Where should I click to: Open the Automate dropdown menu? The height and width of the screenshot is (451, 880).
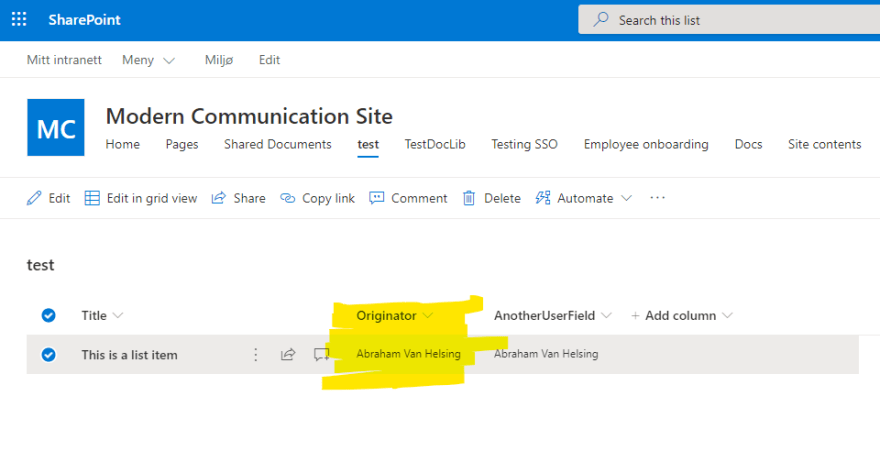click(x=584, y=198)
